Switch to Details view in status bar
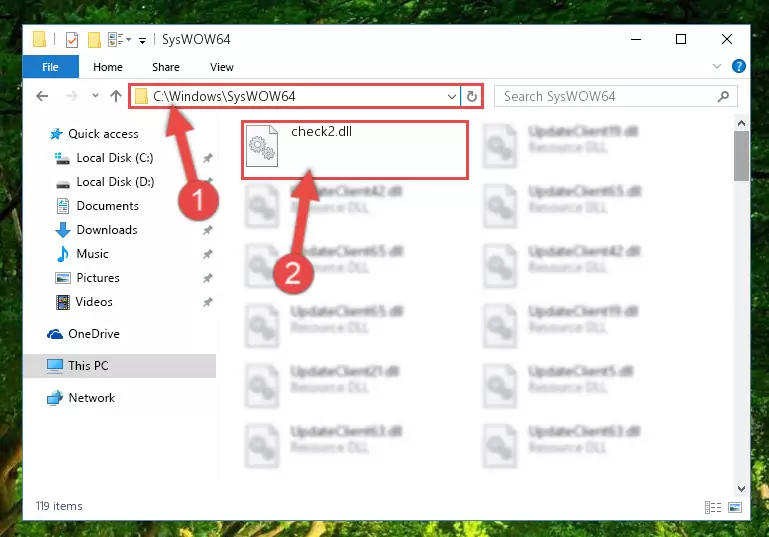 (713, 508)
